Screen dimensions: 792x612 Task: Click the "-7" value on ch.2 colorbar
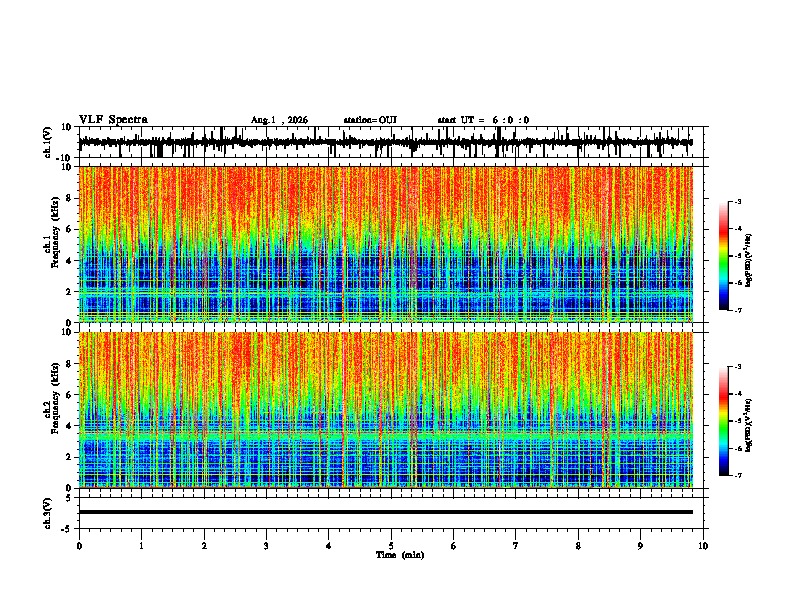click(x=737, y=475)
